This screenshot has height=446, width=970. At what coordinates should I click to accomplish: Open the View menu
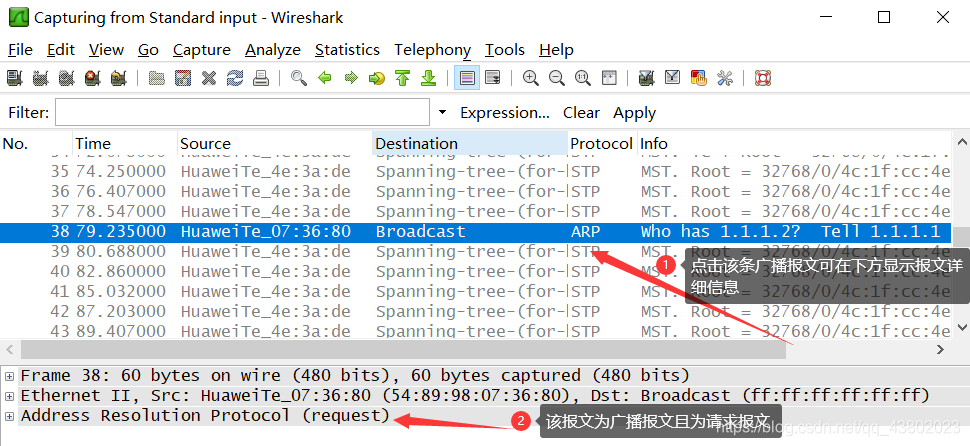coord(106,49)
